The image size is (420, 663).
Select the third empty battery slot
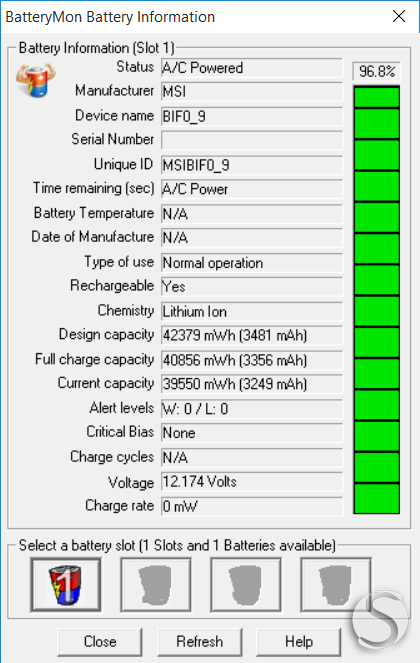(246, 584)
